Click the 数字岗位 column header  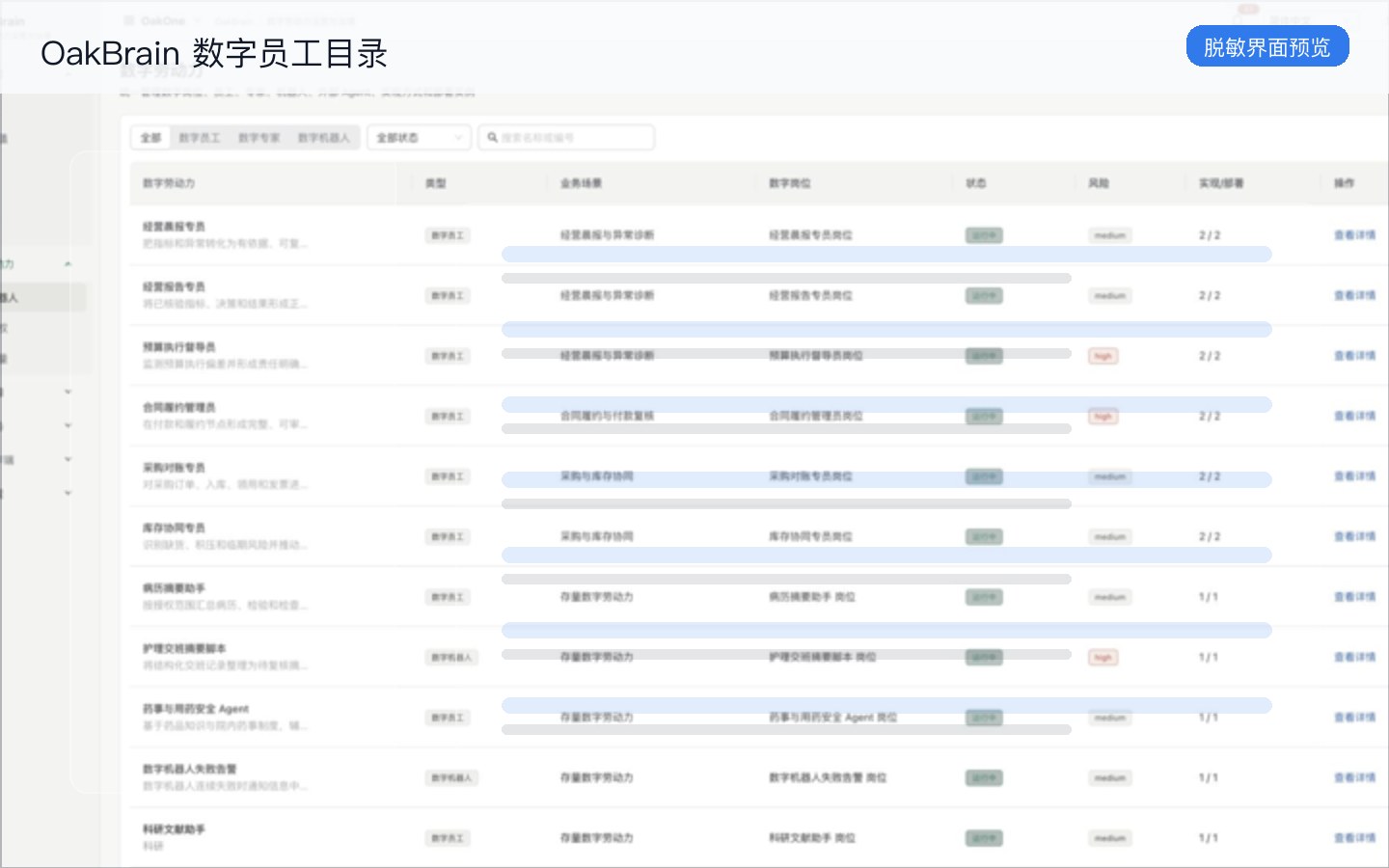(x=790, y=183)
